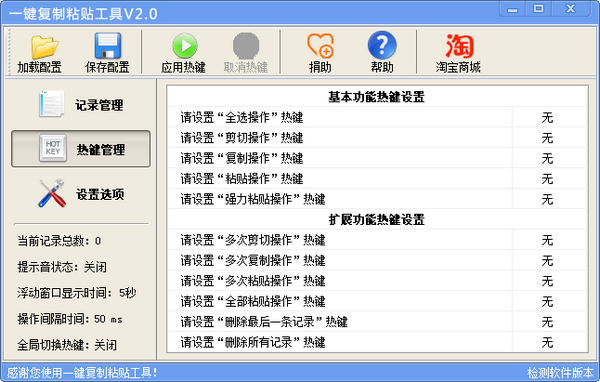Image resolution: width=600 pixels, height=382 pixels.
Task: Click the 当前记录总数: 0 status text
Action: pos(59,241)
